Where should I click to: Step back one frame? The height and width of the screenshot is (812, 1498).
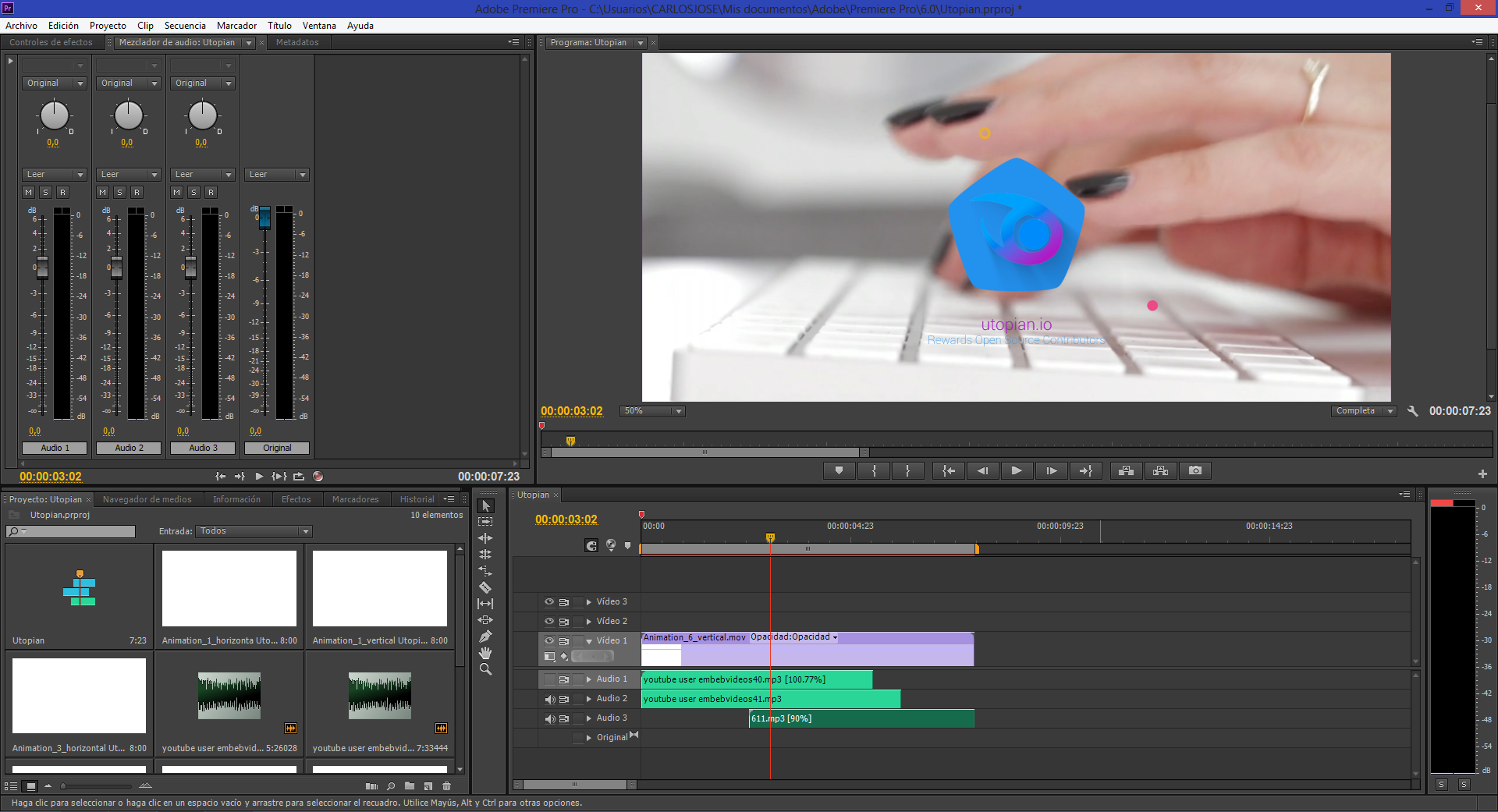click(982, 470)
